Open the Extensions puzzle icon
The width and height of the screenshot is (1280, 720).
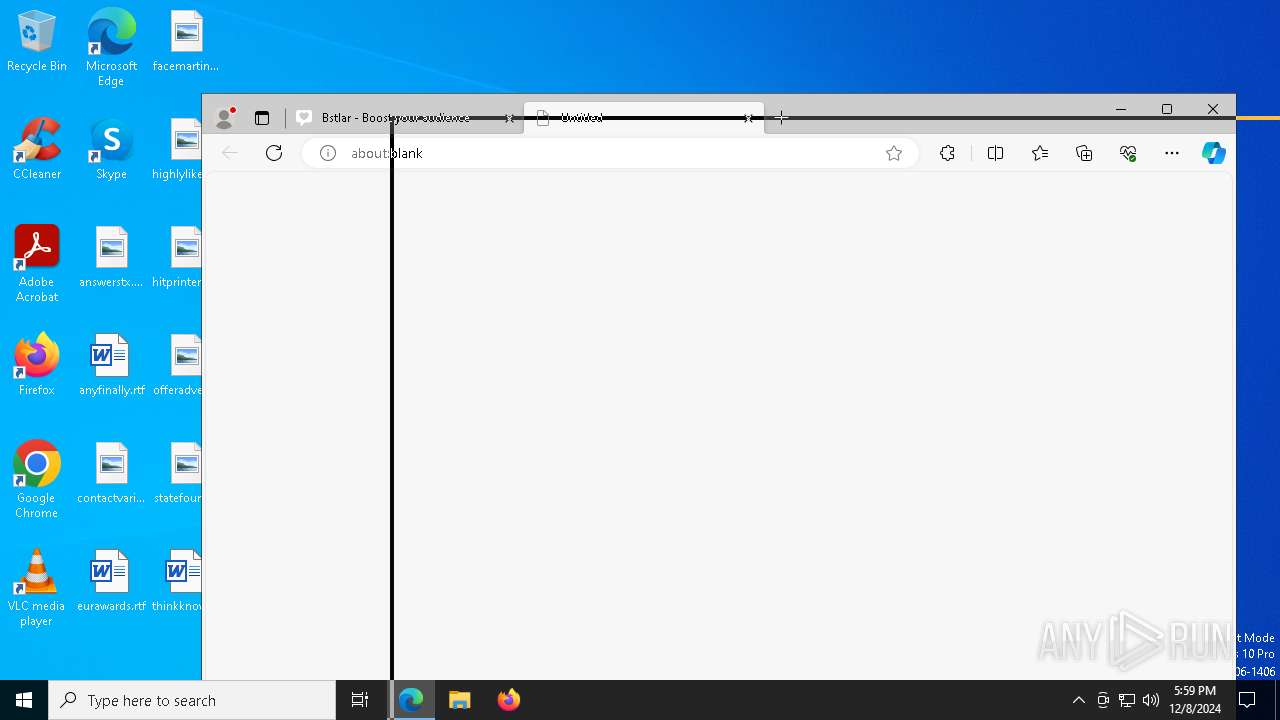(947, 153)
